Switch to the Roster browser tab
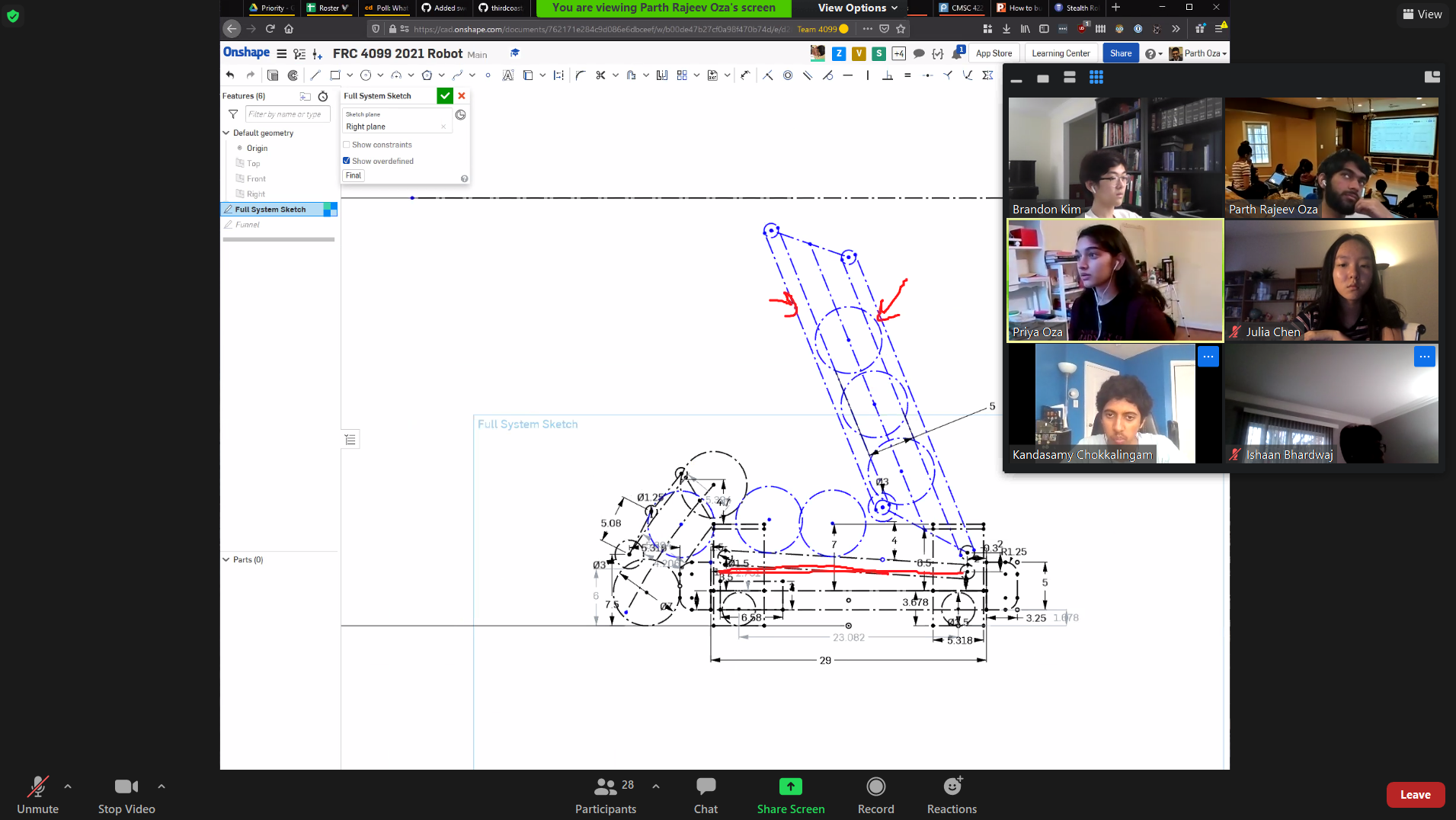This screenshot has width=1456, height=820. click(328, 8)
